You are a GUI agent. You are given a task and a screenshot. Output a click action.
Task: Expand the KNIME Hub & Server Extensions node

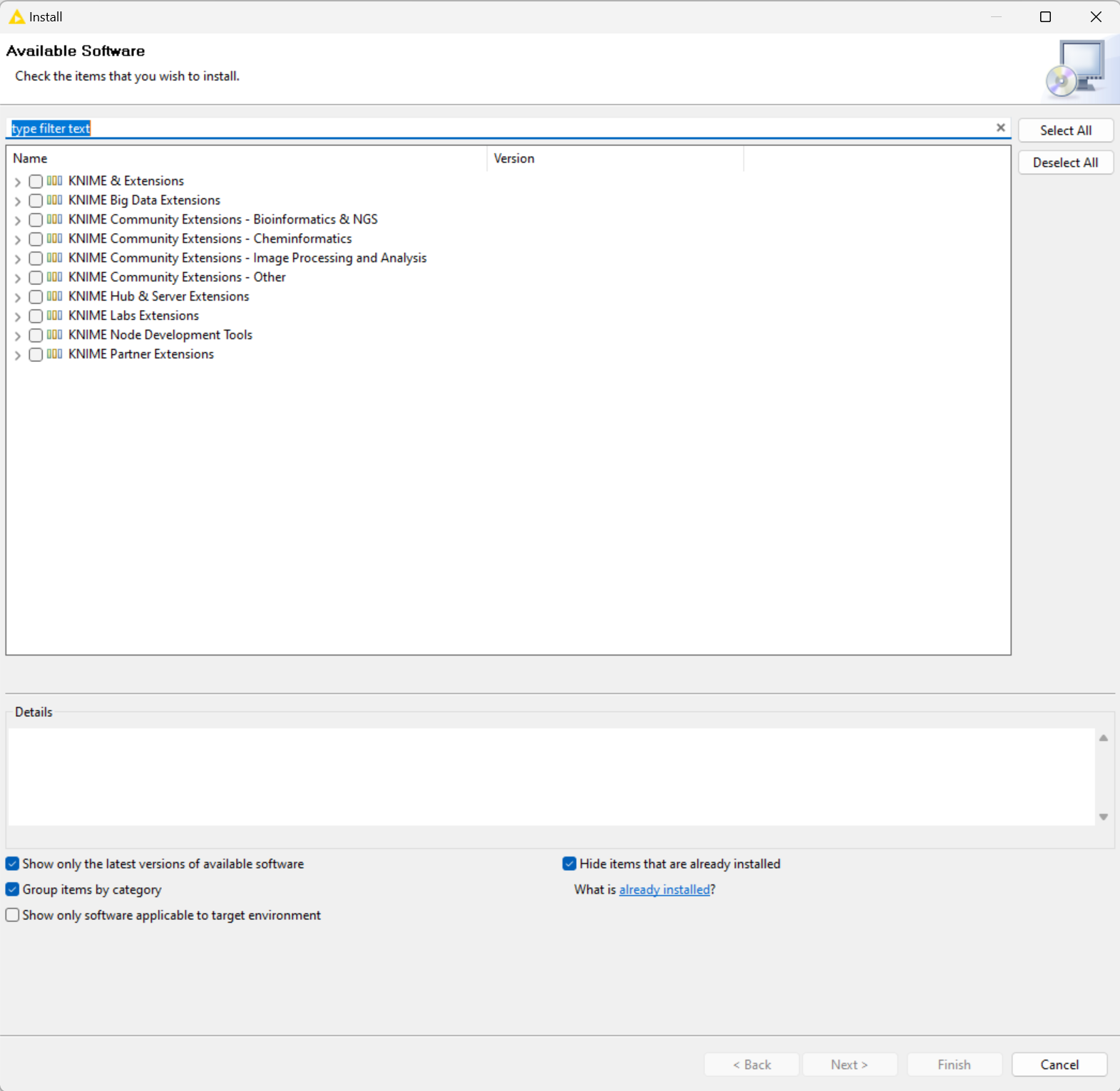pyautogui.click(x=18, y=298)
